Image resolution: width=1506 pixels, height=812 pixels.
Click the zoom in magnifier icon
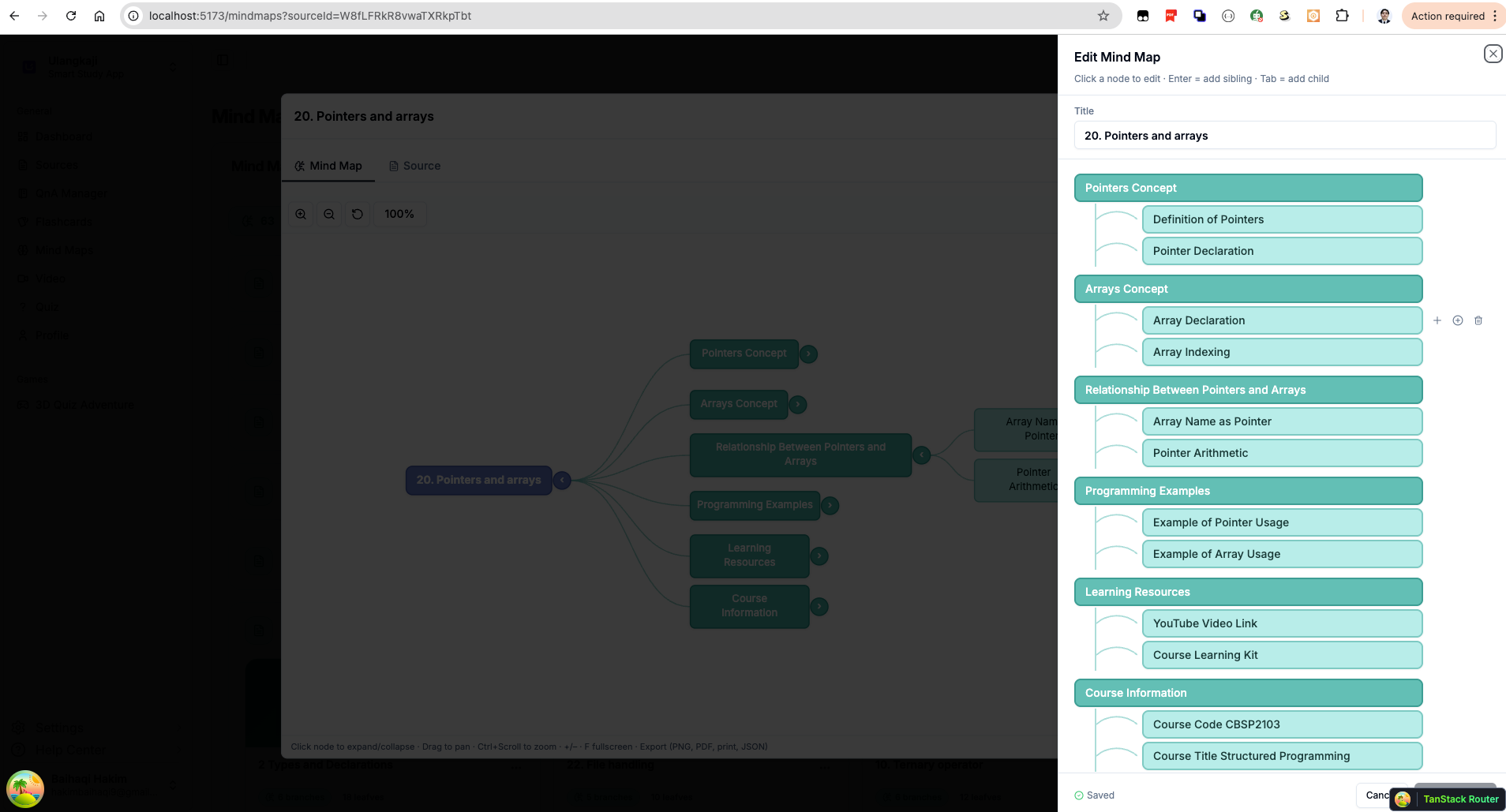click(x=301, y=214)
